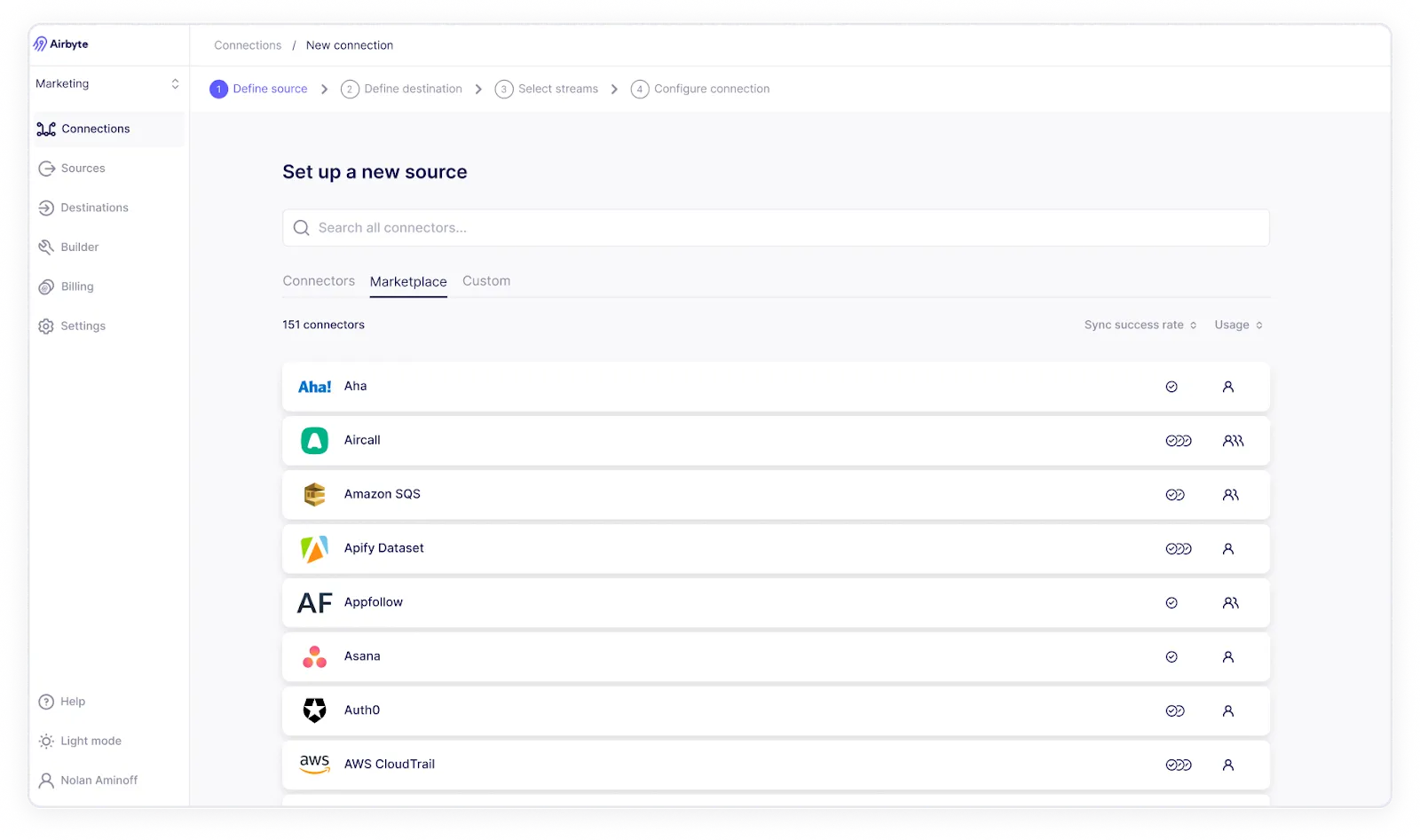Click Asana sync success check icon
The height and width of the screenshot is (840, 1420).
[x=1171, y=657]
